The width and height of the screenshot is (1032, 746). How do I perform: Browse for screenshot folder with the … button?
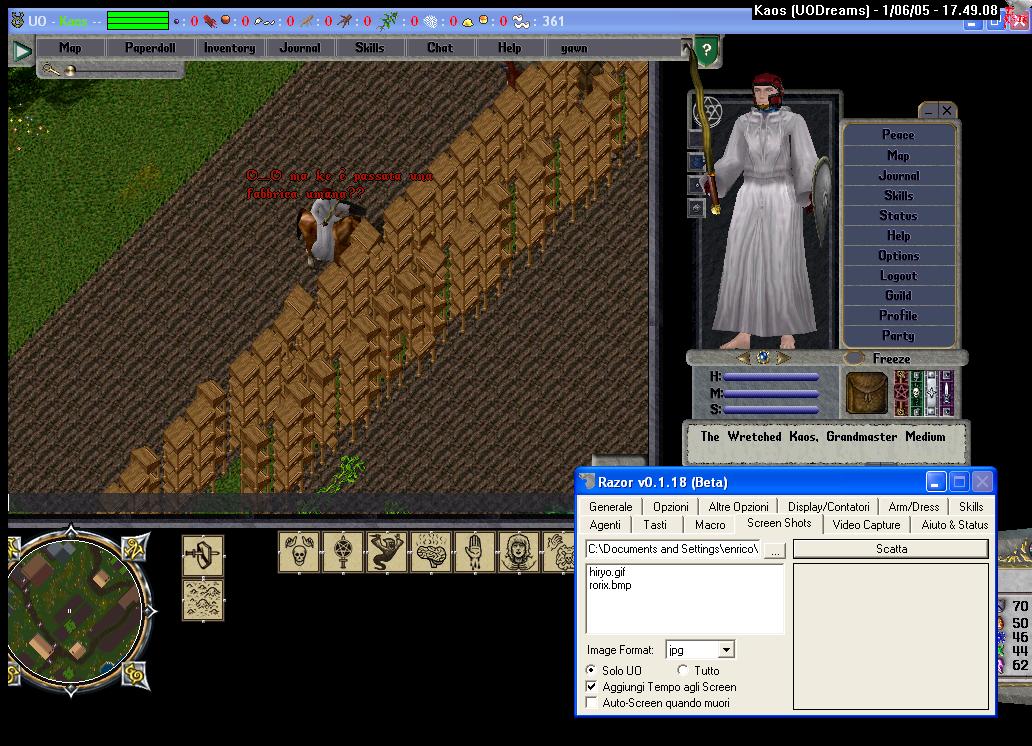click(775, 550)
